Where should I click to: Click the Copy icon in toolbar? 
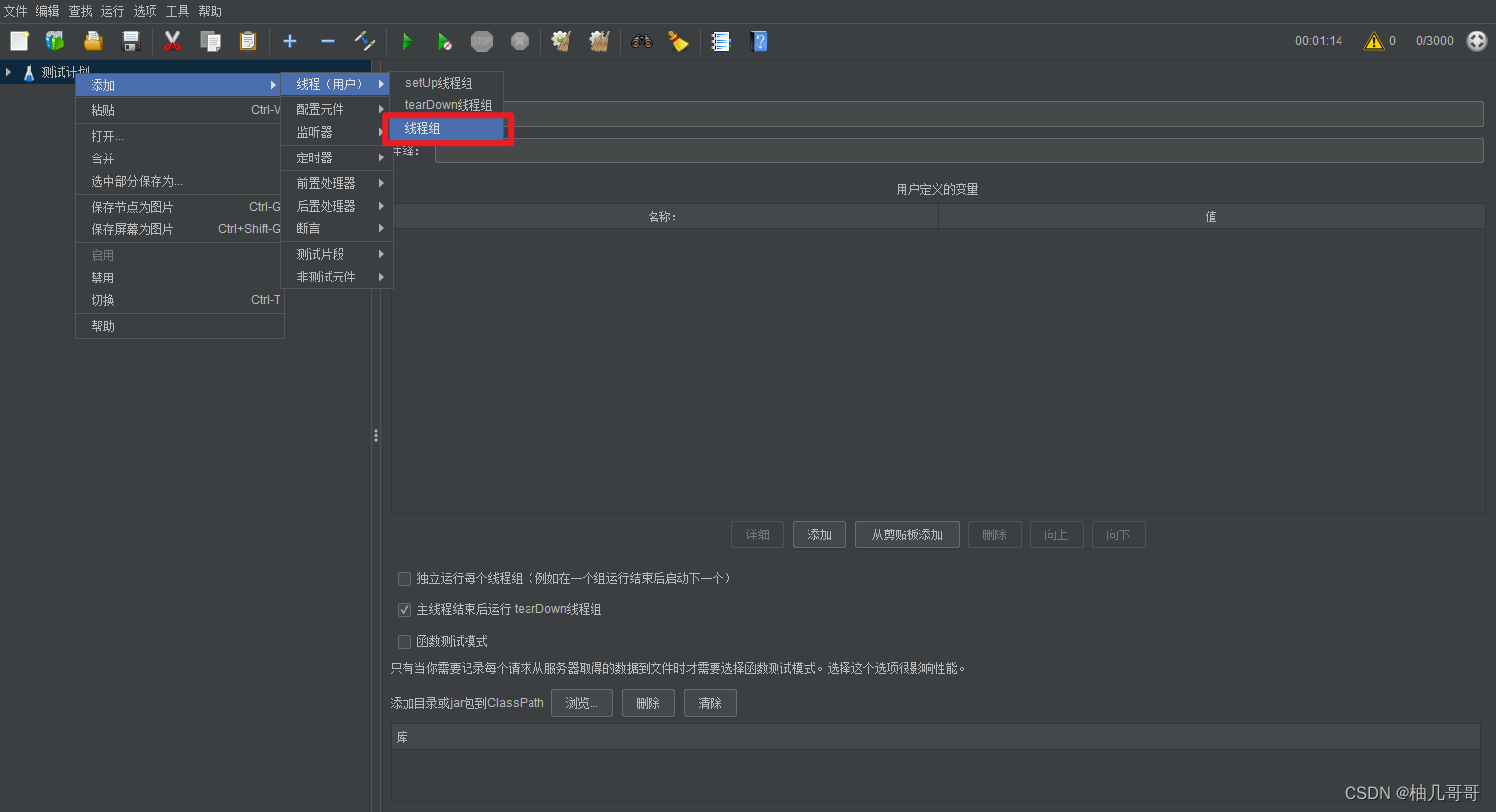[x=210, y=41]
